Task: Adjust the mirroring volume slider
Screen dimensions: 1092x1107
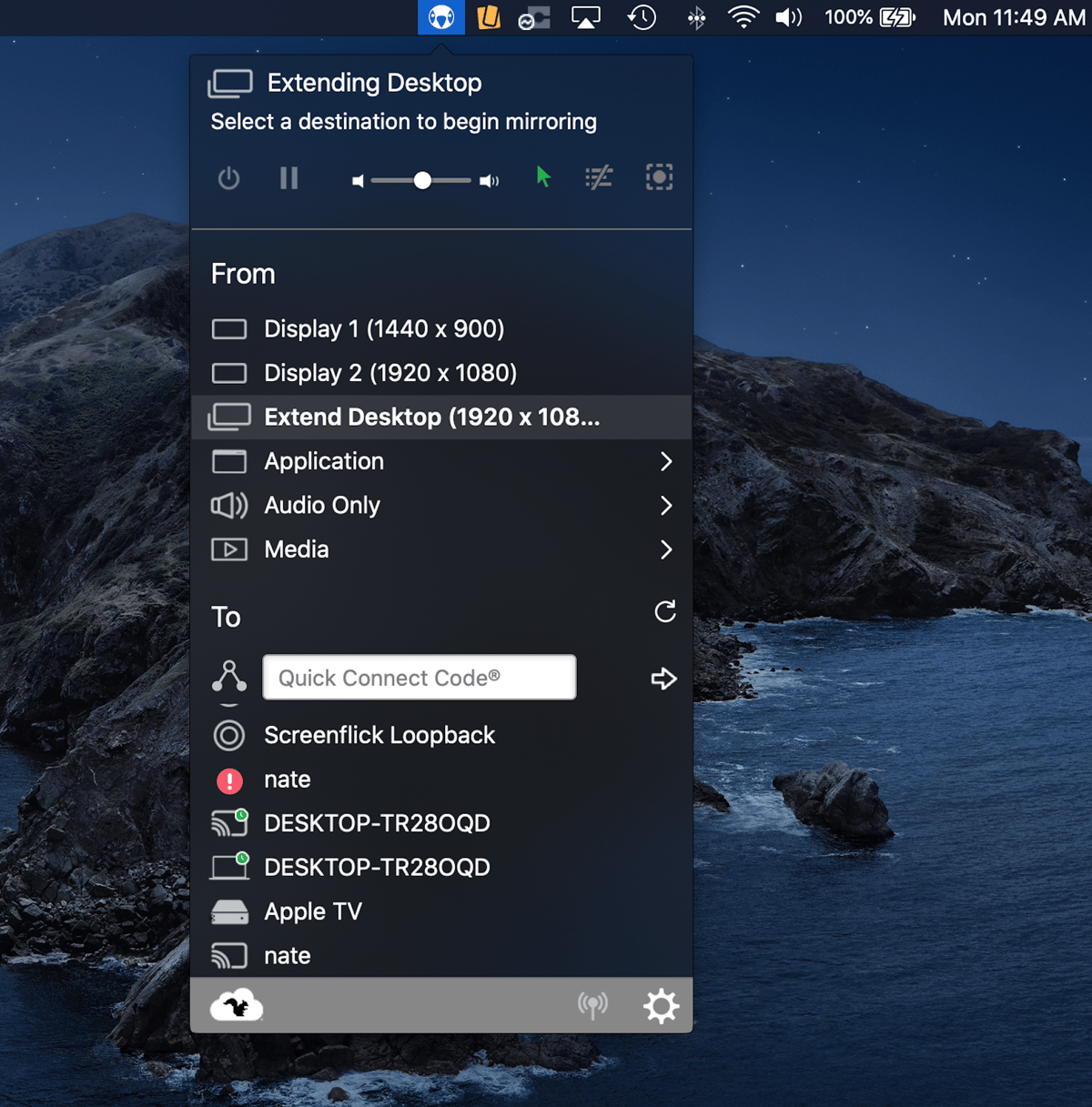Action: point(421,180)
